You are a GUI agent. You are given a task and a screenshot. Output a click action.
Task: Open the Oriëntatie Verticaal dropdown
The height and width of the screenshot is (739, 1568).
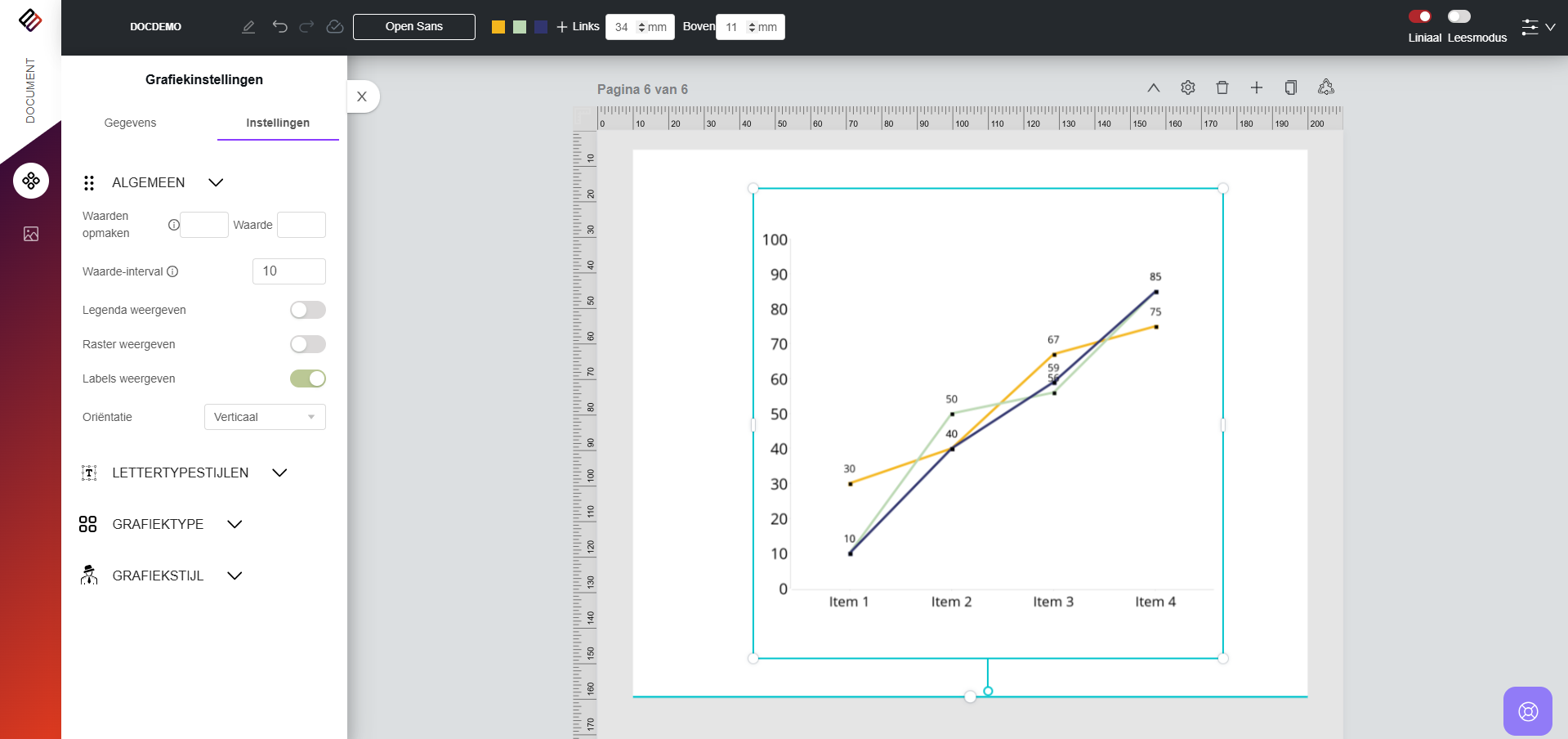(x=265, y=417)
